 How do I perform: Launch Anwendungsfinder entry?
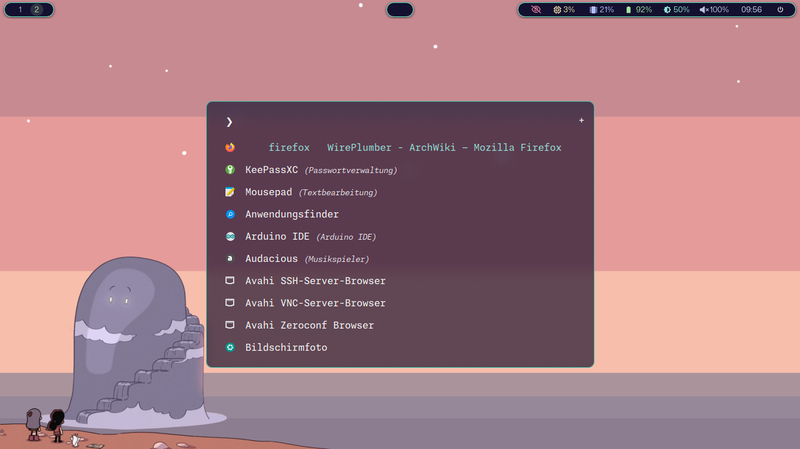tap(400, 214)
